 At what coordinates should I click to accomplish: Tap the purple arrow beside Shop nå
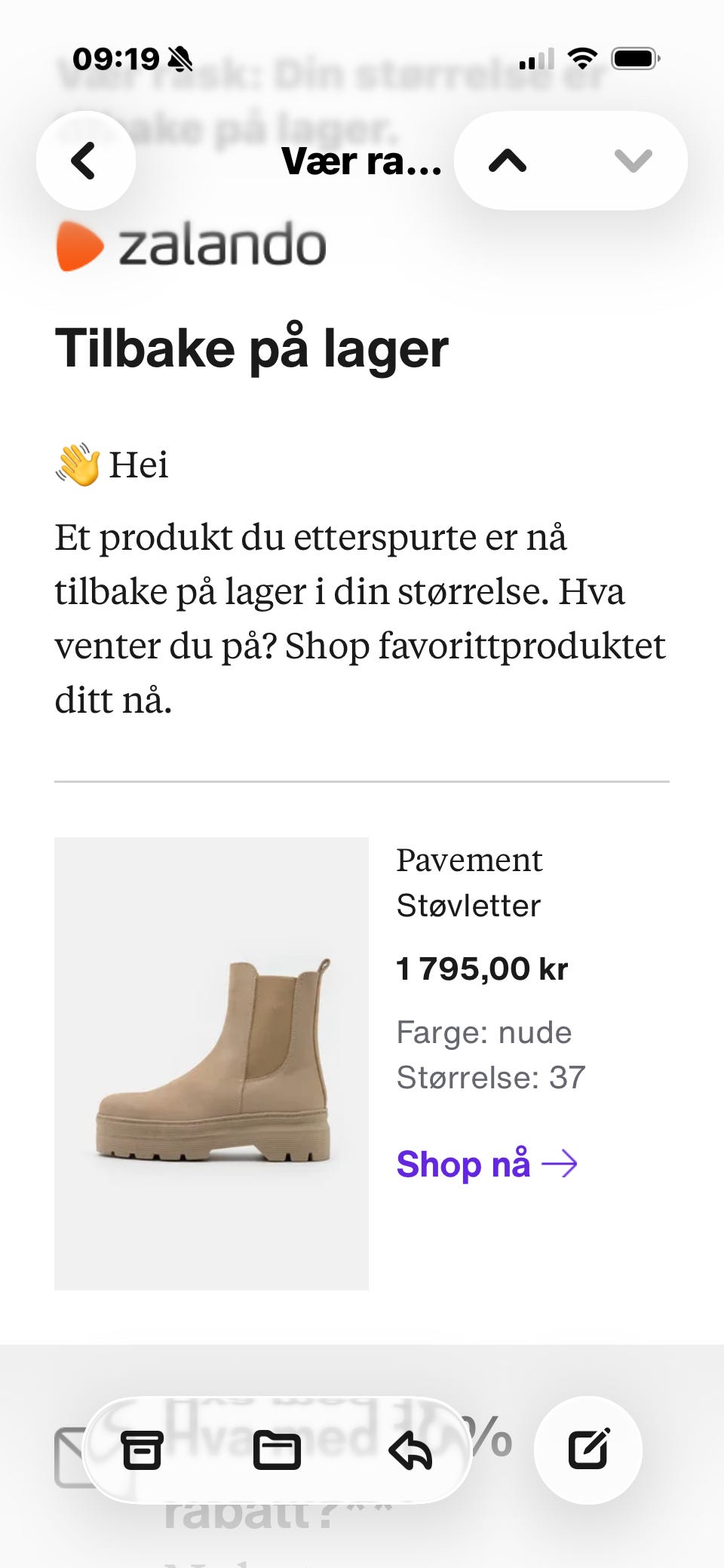click(x=560, y=1164)
